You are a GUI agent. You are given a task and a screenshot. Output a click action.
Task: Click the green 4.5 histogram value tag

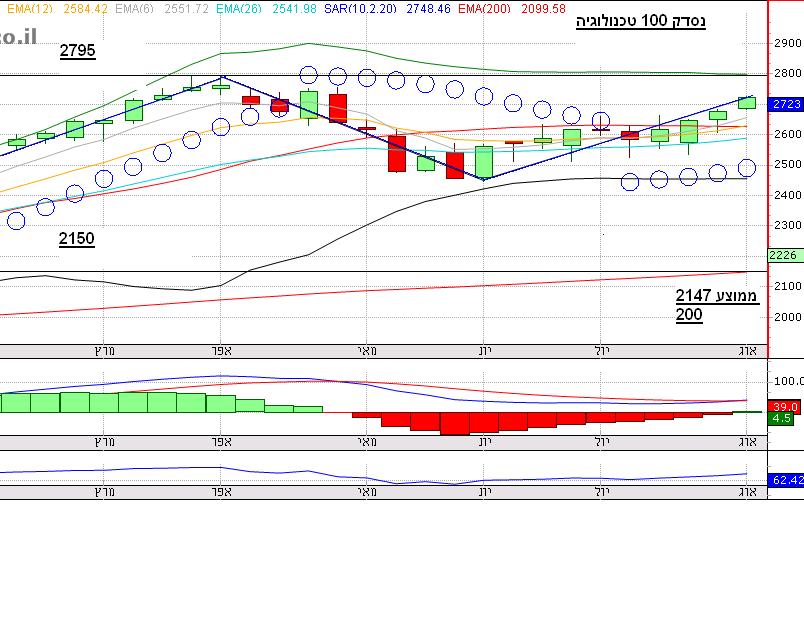783,419
